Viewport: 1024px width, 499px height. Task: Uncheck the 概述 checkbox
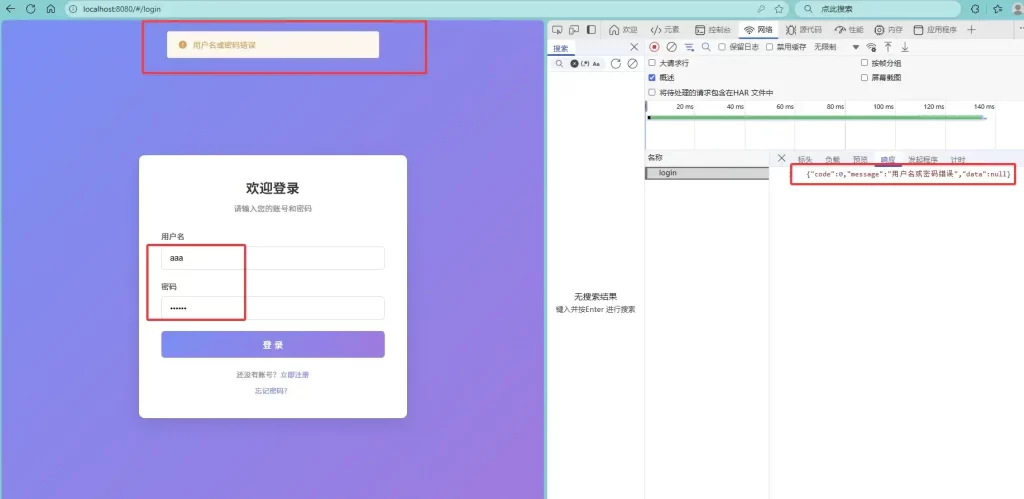(653, 77)
